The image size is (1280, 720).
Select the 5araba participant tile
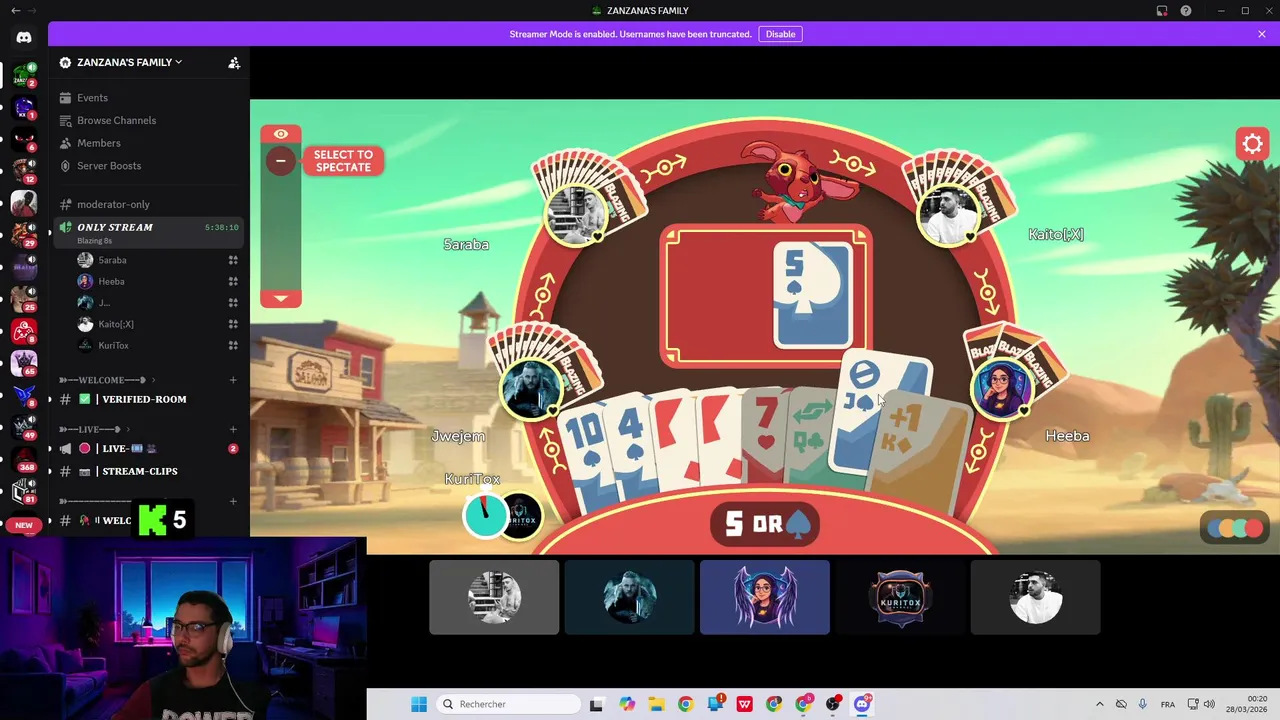click(x=494, y=598)
